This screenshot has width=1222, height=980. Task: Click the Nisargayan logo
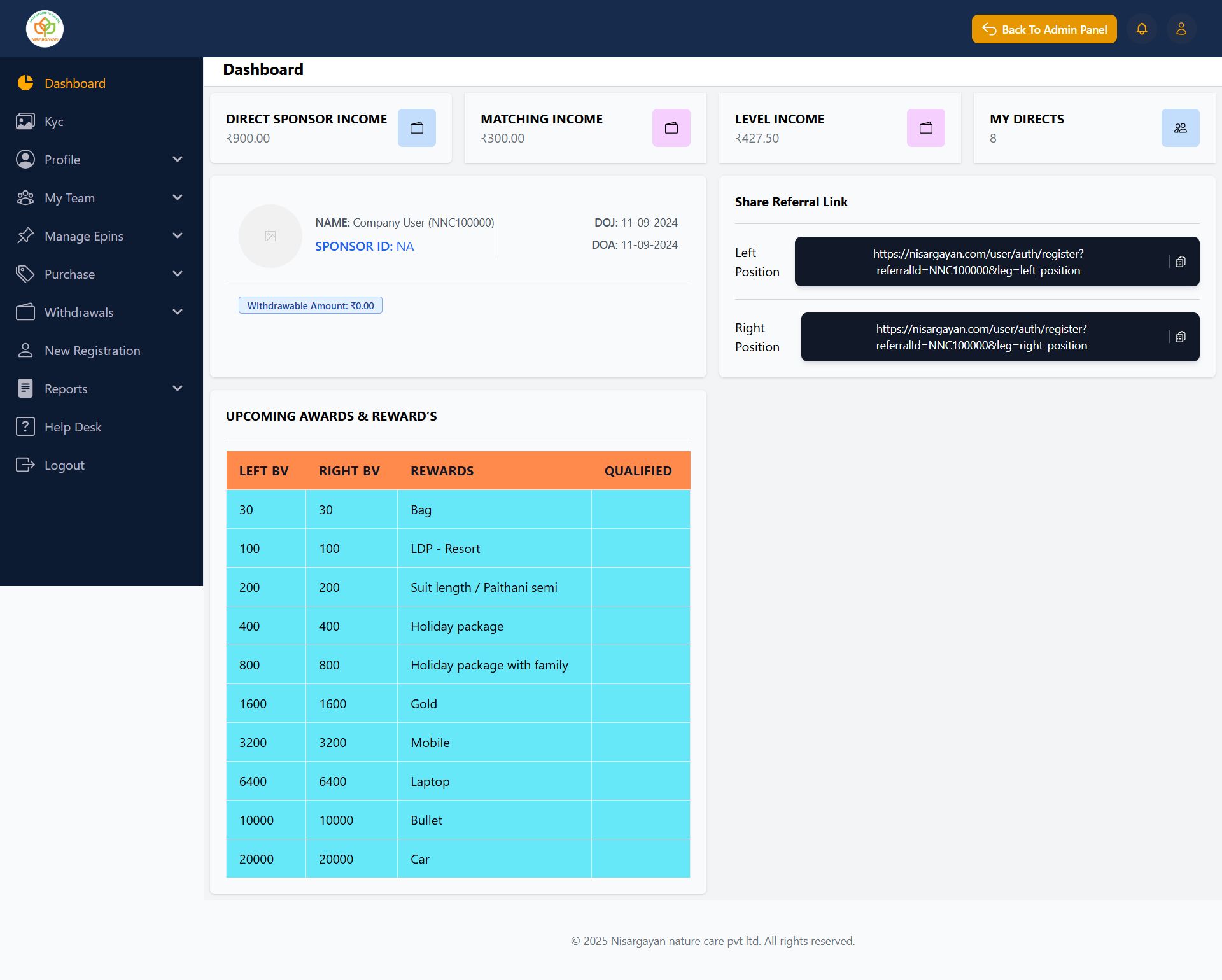tap(45, 29)
